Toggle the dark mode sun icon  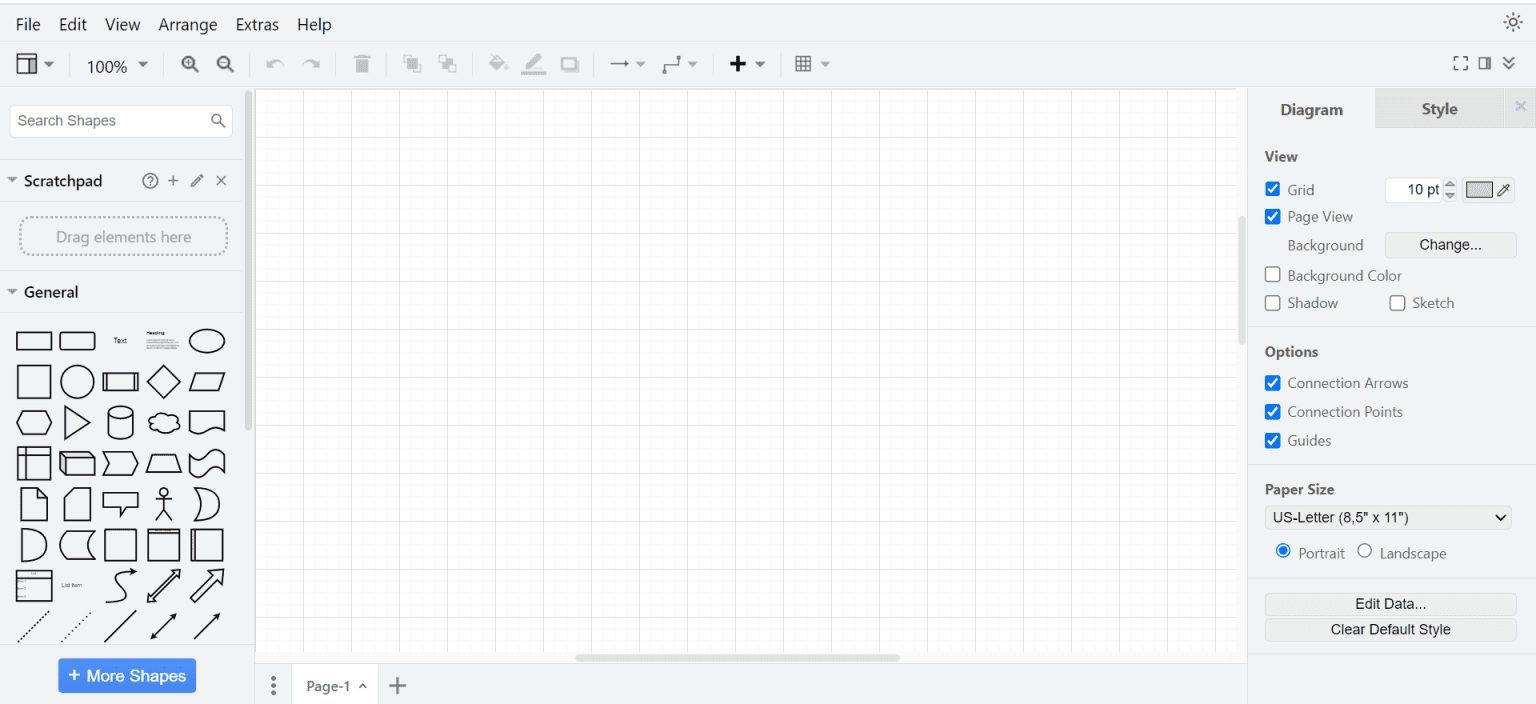(x=1511, y=21)
